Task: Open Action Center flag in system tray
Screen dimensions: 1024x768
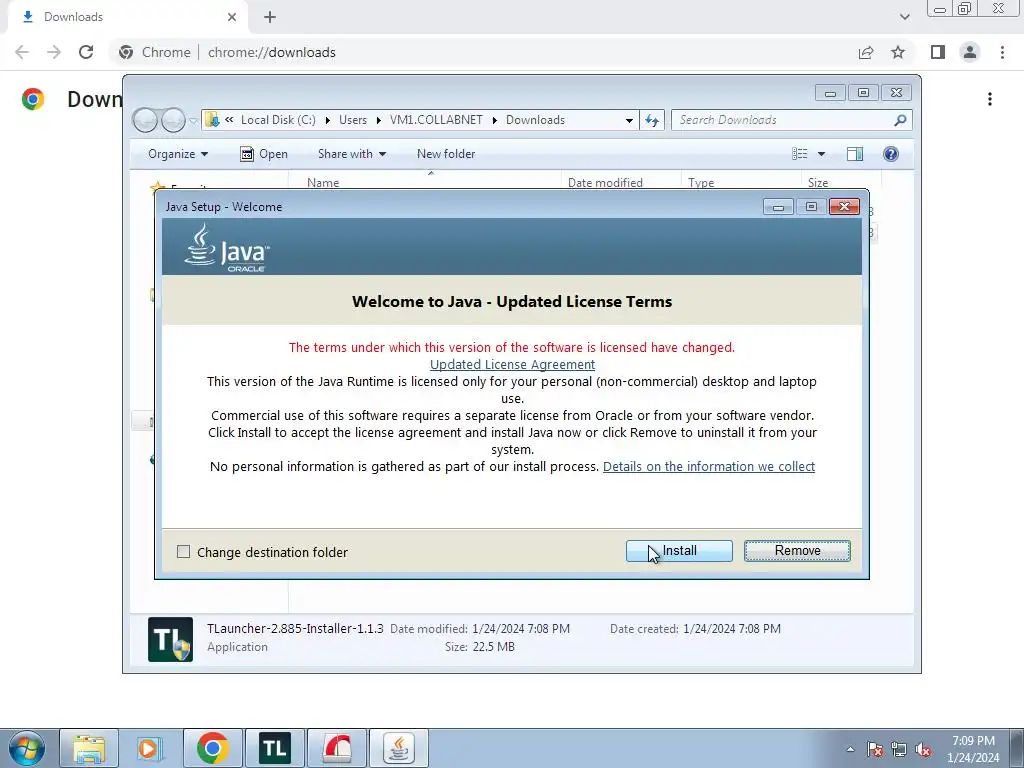Action: tap(875, 750)
